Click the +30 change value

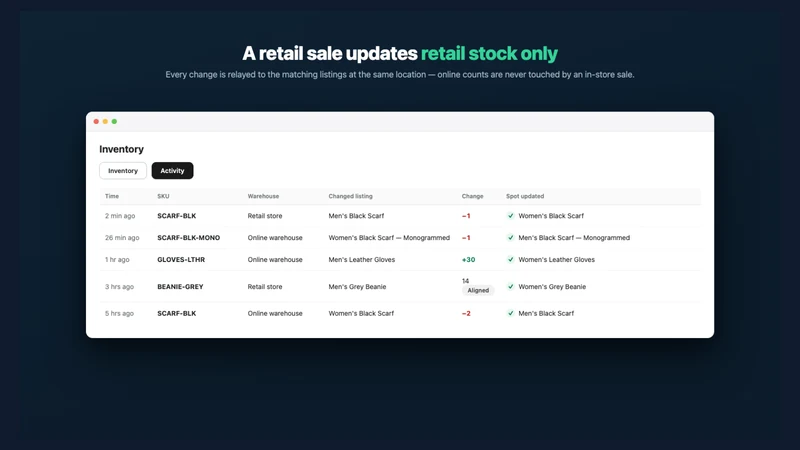point(468,260)
